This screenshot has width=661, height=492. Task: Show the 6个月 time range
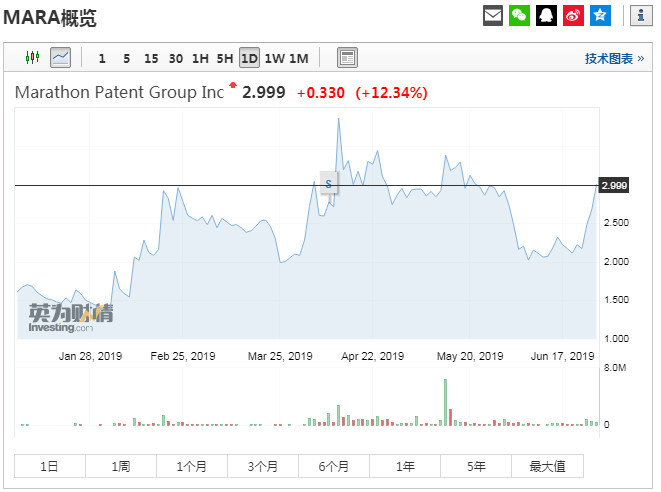pyautogui.click(x=334, y=466)
